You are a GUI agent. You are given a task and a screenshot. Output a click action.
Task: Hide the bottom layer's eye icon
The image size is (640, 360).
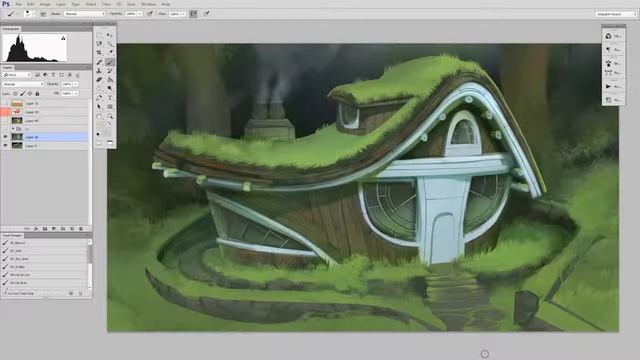(5, 145)
